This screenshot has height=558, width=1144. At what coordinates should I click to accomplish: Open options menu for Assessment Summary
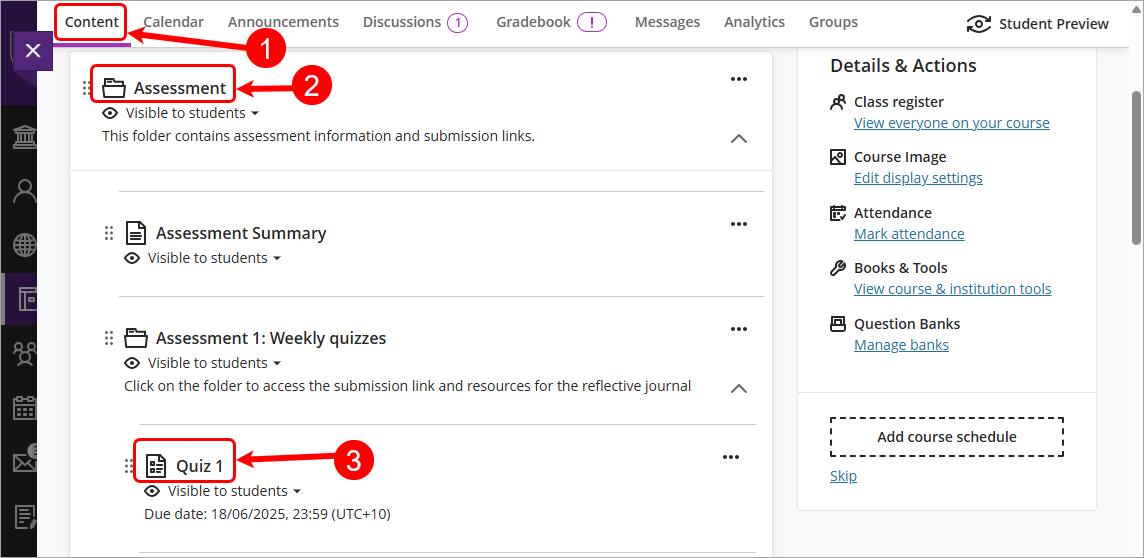coord(739,224)
